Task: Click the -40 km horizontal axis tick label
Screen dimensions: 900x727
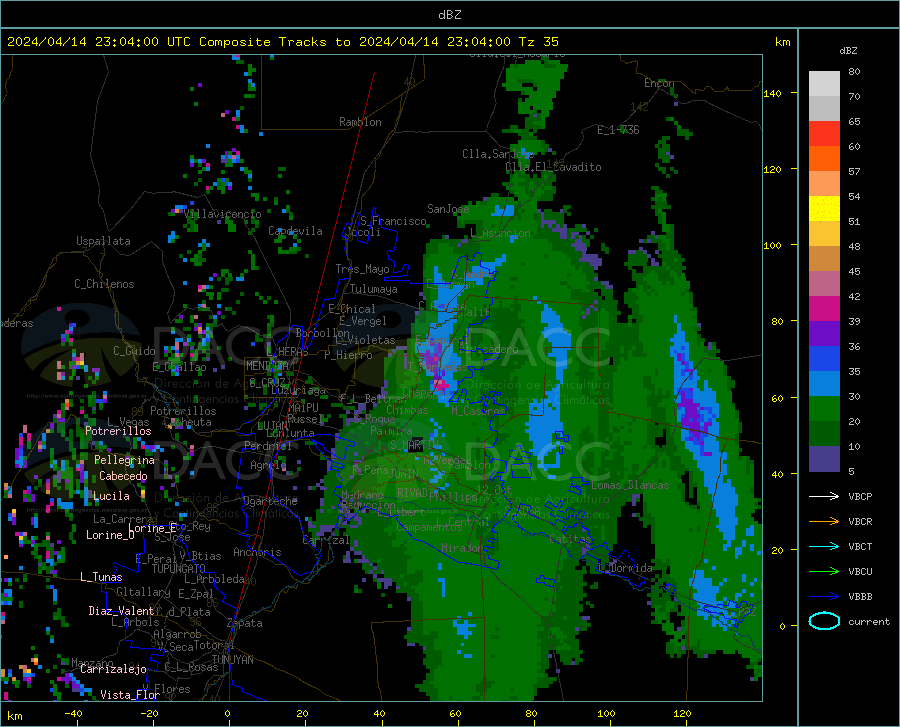Action: 73,713
